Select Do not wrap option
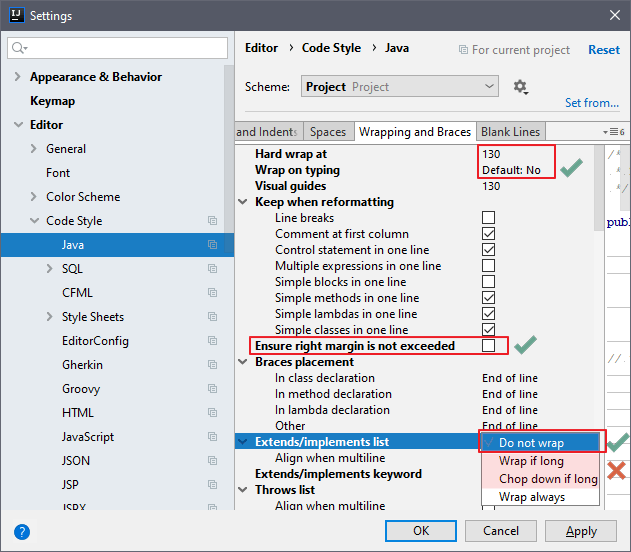Viewport: 631px width, 552px height. pos(540,443)
